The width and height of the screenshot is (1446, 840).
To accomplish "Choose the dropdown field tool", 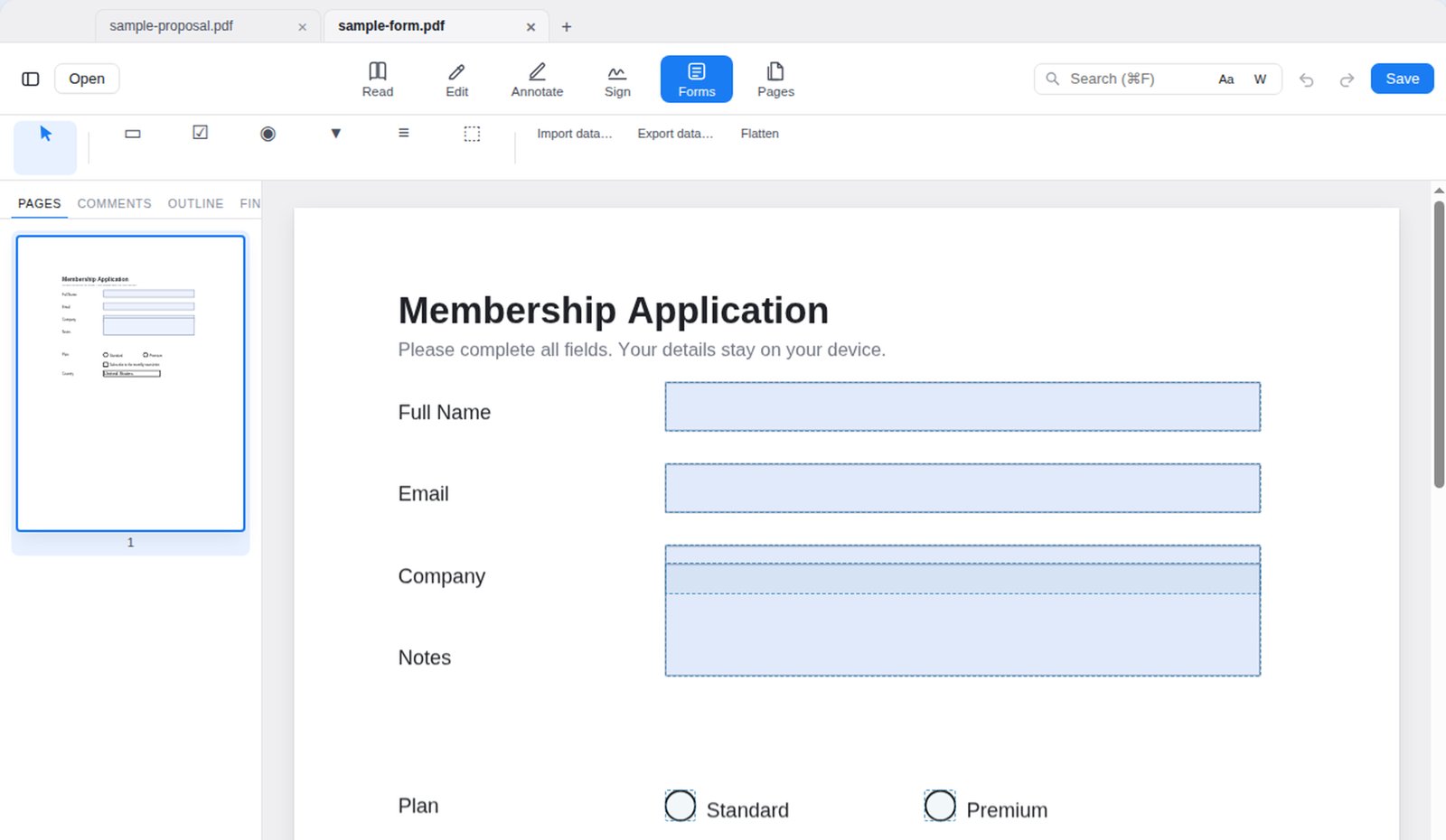I will click(x=336, y=134).
